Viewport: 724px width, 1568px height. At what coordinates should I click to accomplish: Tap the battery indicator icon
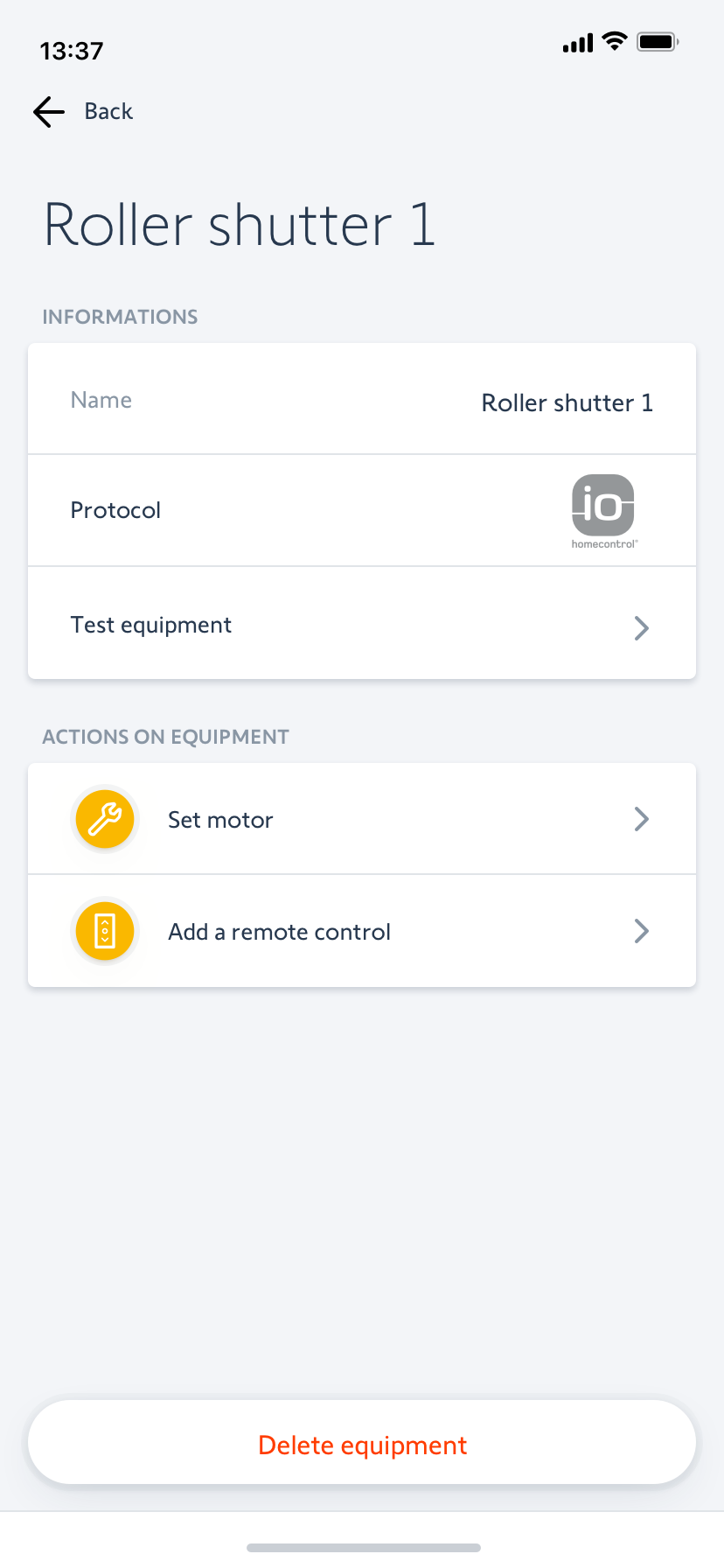(658, 41)
